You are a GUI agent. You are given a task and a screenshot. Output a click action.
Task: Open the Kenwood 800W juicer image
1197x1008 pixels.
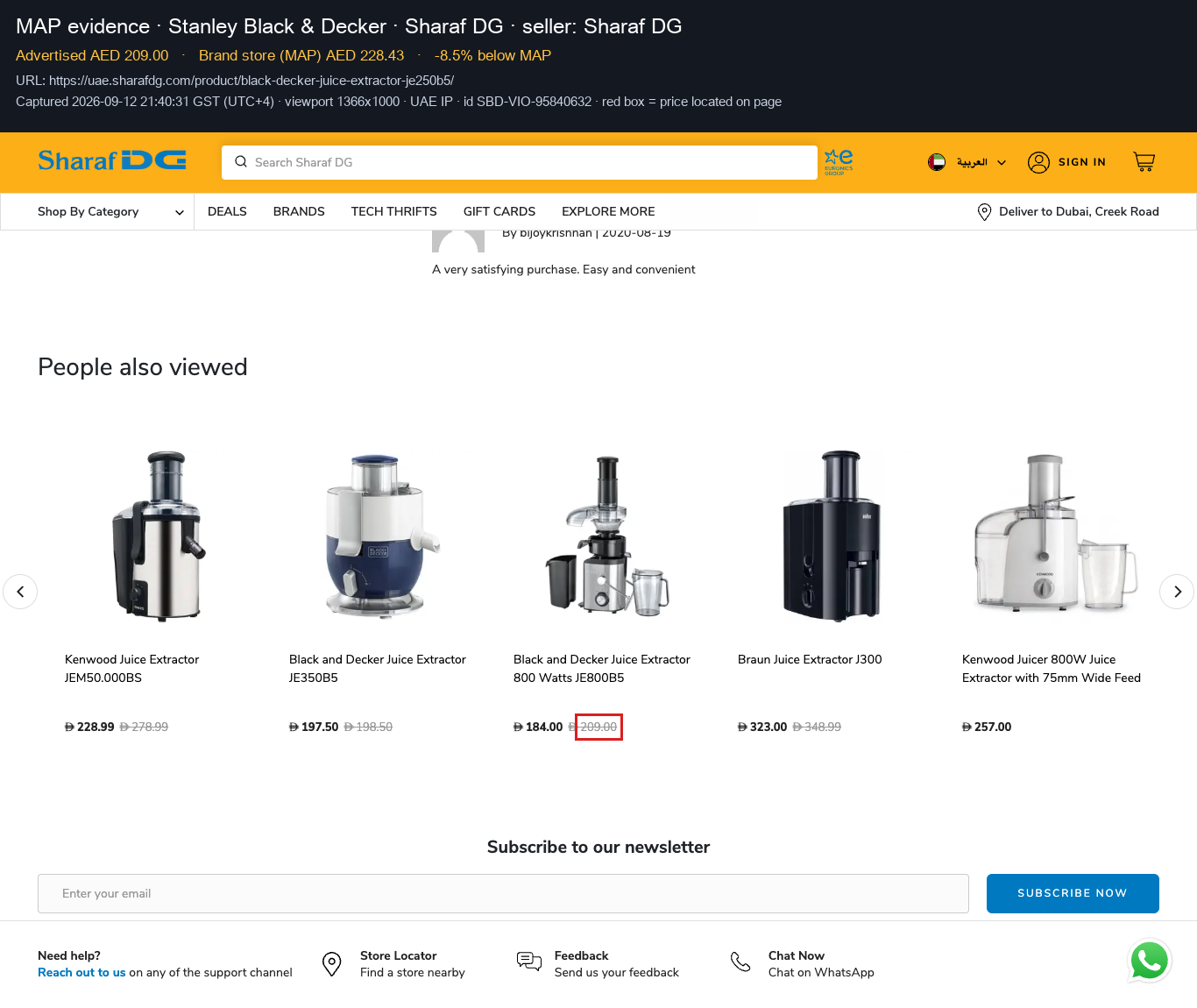click(1056, 534)
